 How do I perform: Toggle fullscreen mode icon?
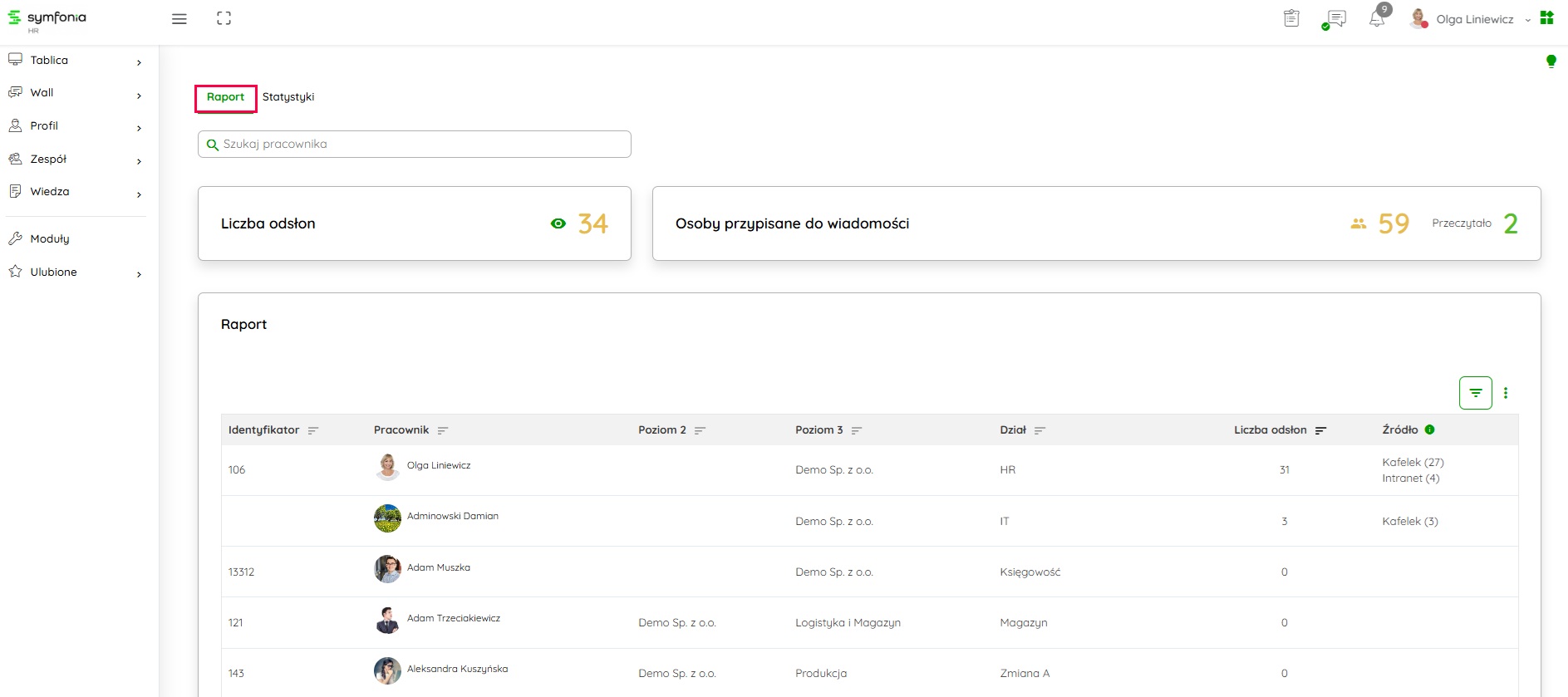click(224, 18)
